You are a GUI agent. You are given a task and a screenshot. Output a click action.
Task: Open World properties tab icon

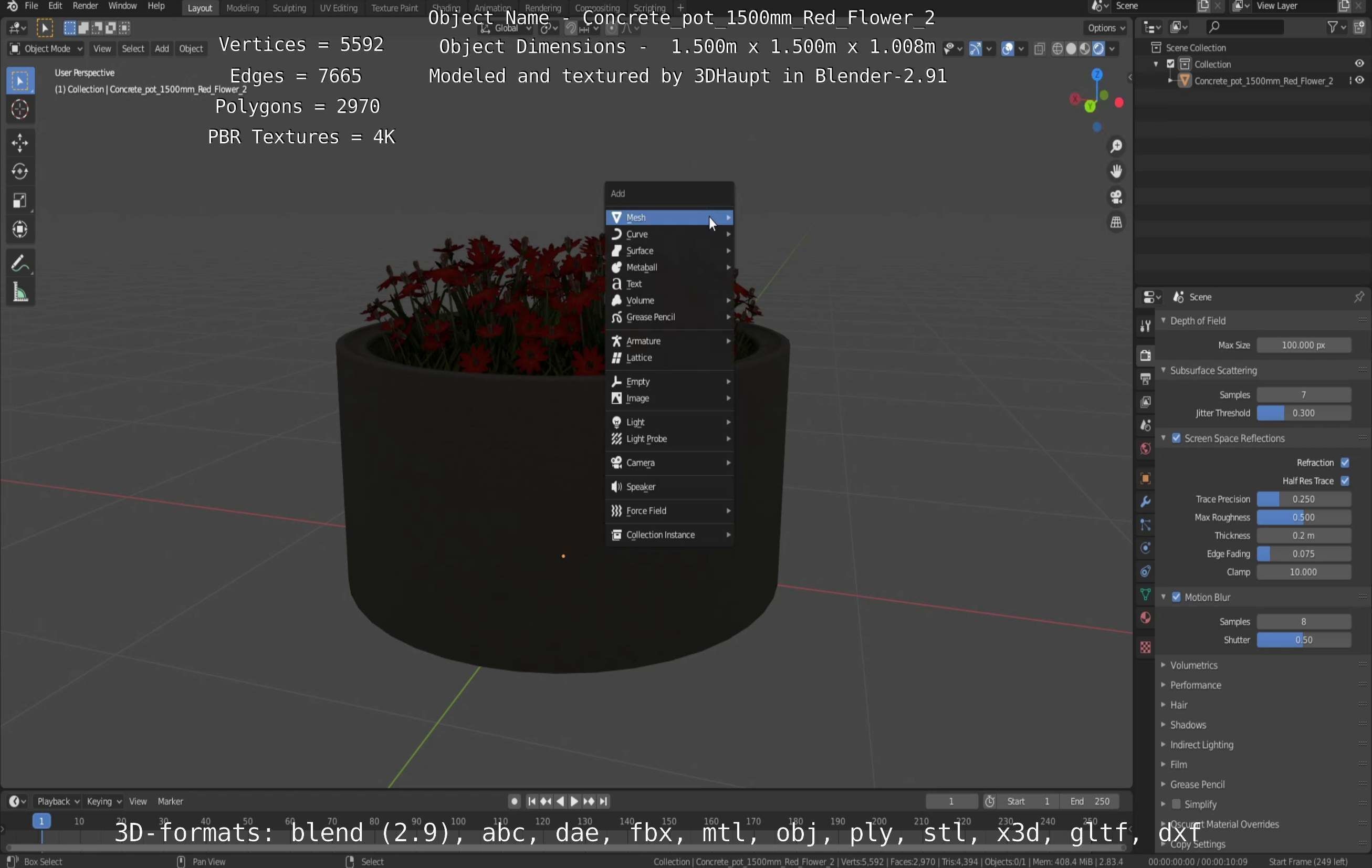tap(1145, 449)
